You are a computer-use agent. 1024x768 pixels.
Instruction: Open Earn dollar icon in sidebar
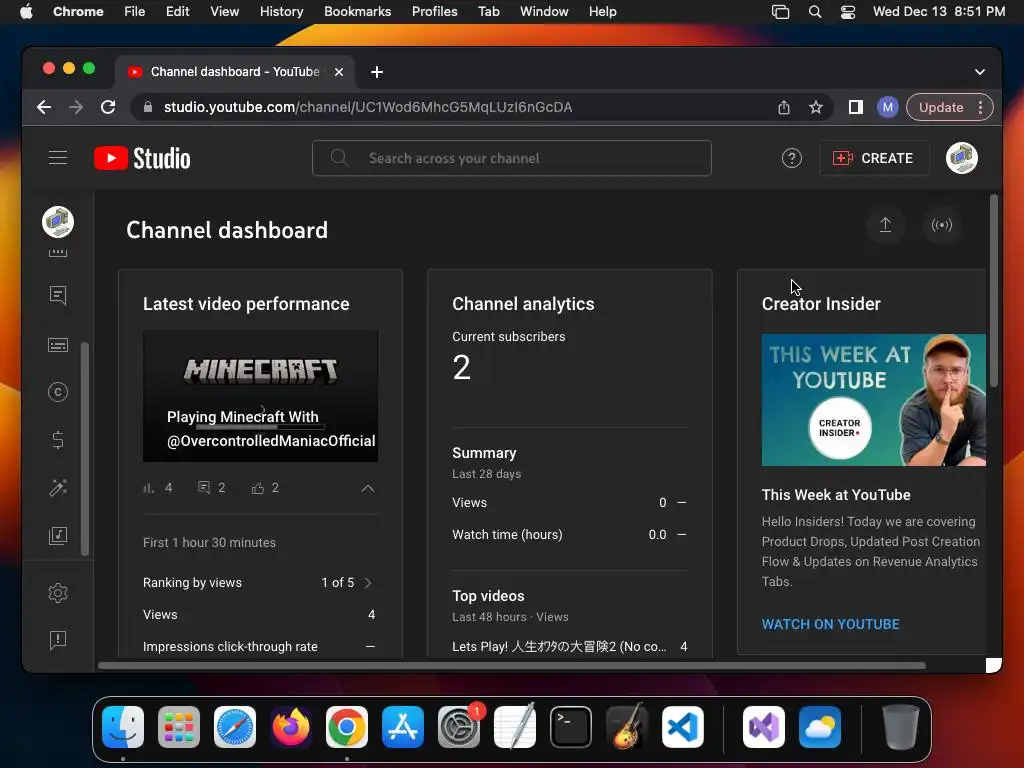point(57,440)
